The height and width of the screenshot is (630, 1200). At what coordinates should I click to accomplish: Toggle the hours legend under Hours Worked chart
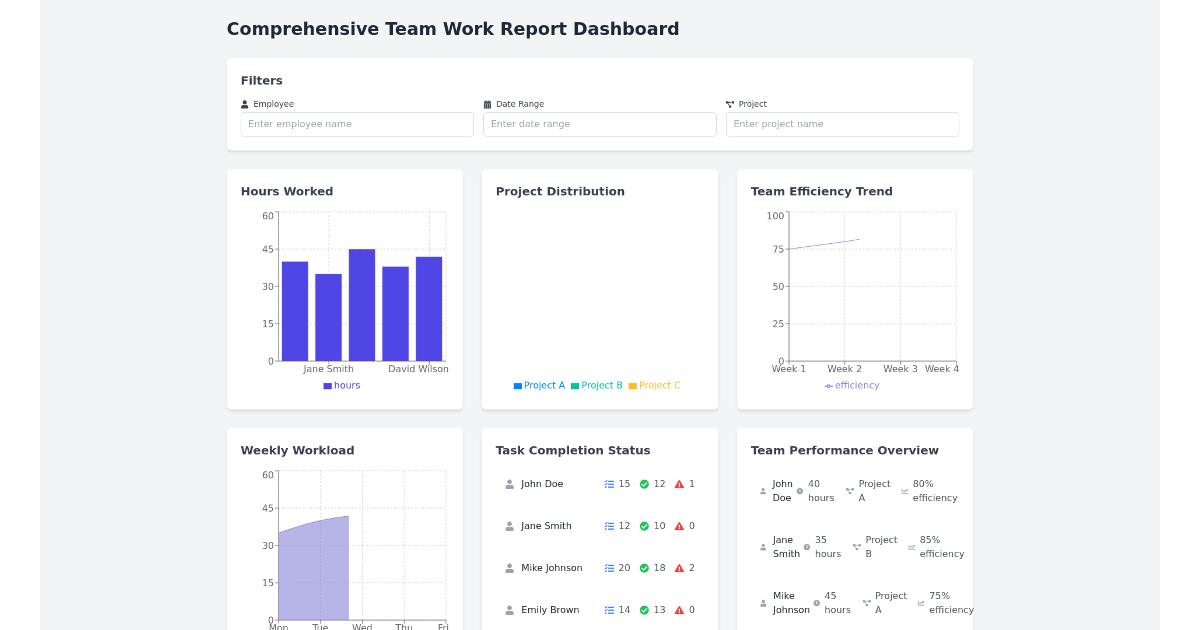341,385
